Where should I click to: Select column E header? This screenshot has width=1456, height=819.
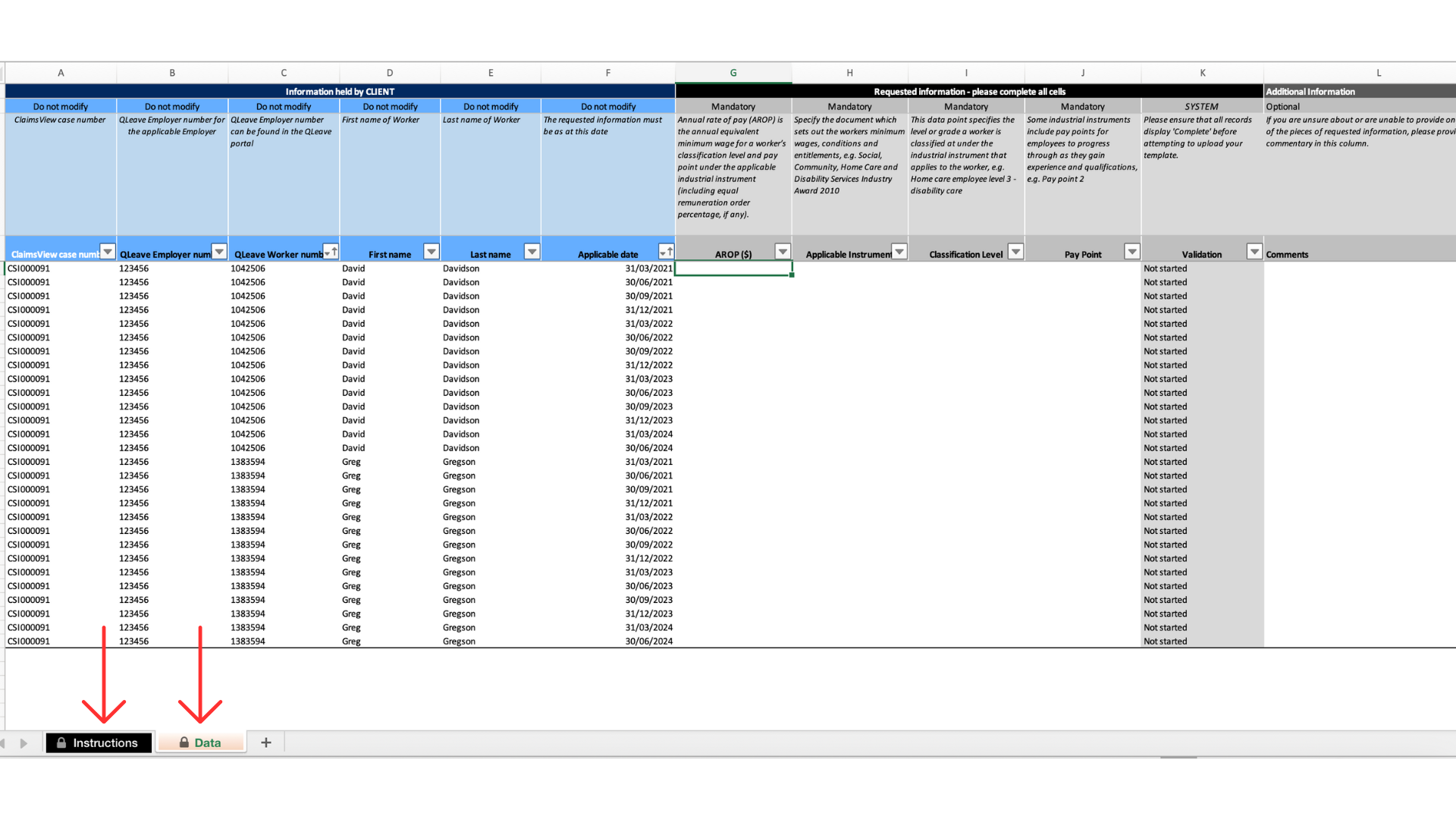click(x=491, y=74)
